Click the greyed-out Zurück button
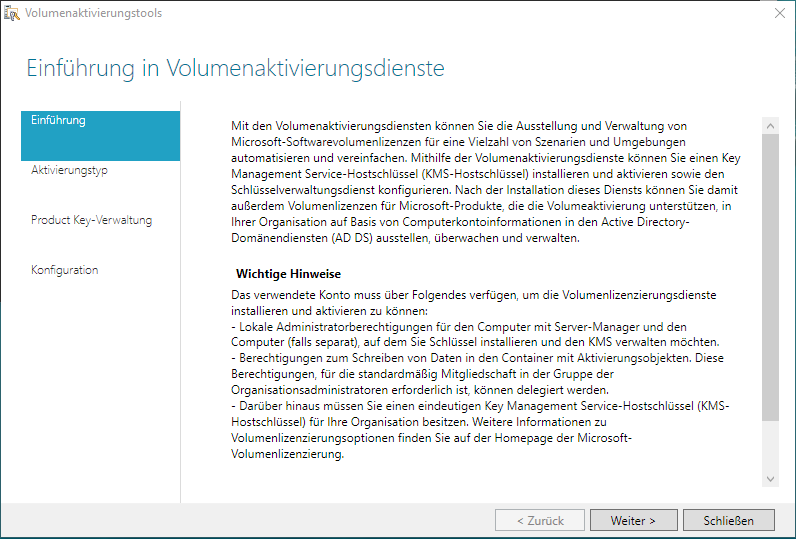The width and height of the screenshot is (796, 539). click(540, 520)
